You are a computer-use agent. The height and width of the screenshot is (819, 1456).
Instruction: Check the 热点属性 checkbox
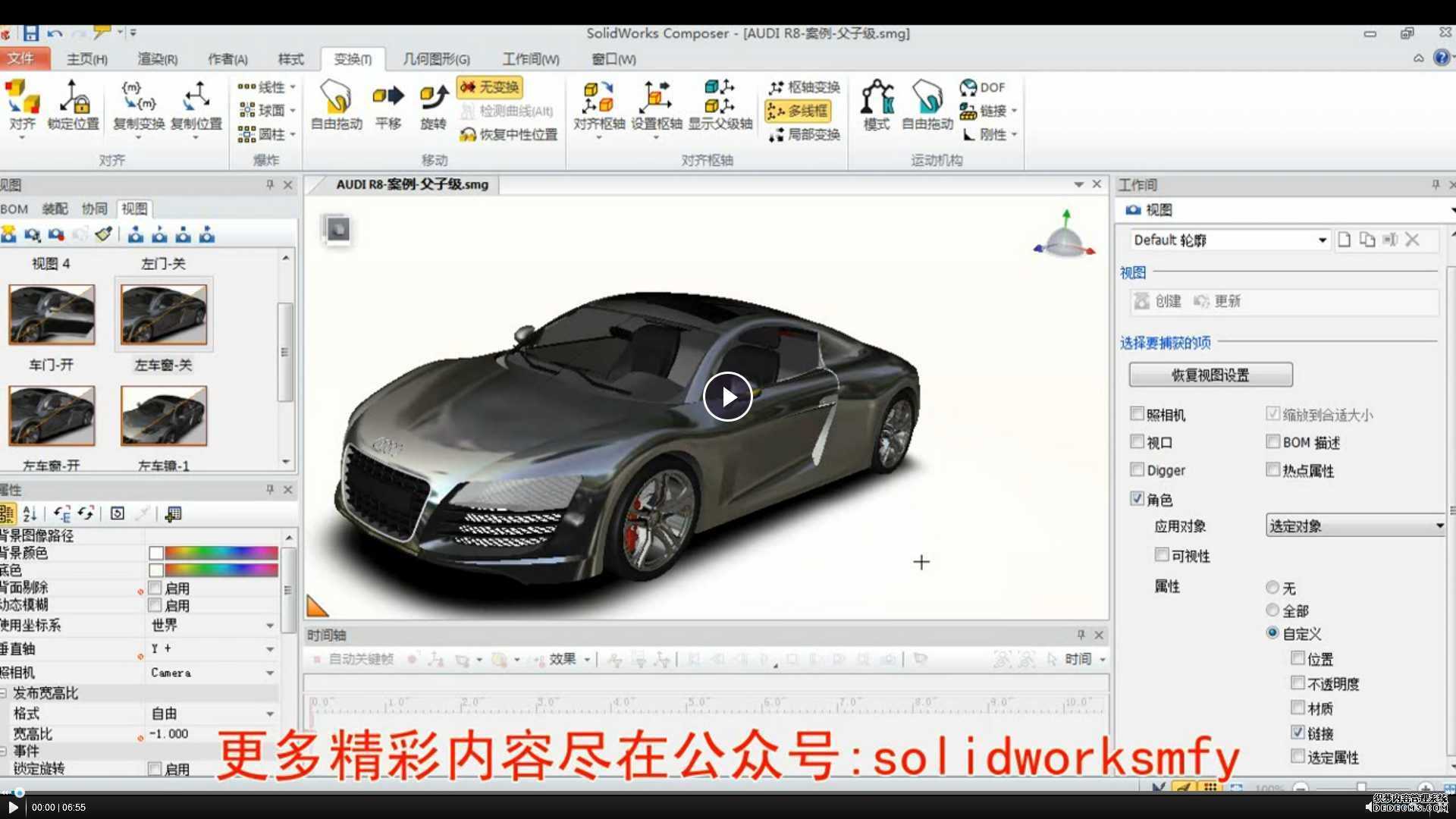click(1273, 469)
